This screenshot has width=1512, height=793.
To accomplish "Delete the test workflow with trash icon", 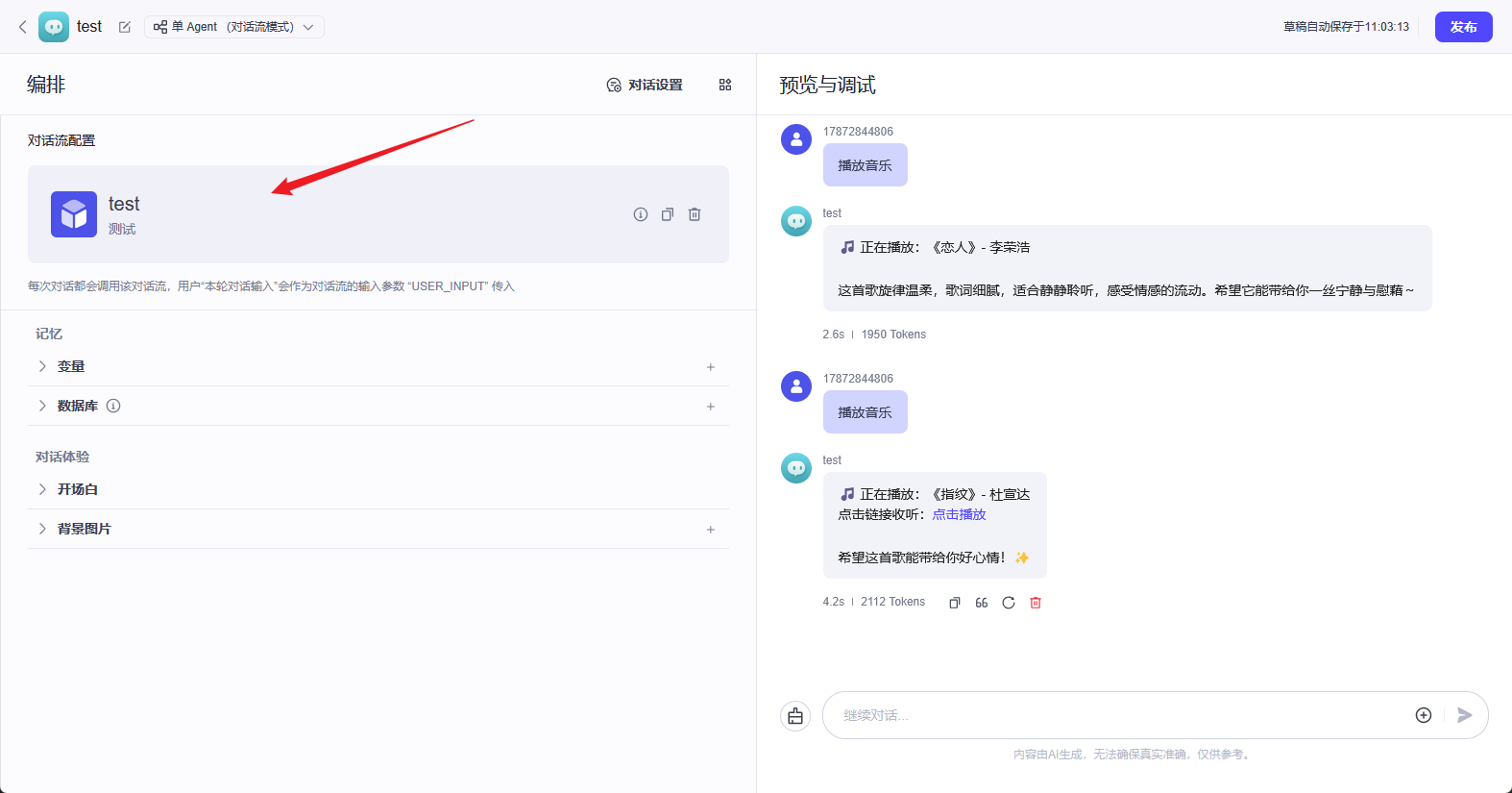I will pyautogui.click(x=695, y=214).
